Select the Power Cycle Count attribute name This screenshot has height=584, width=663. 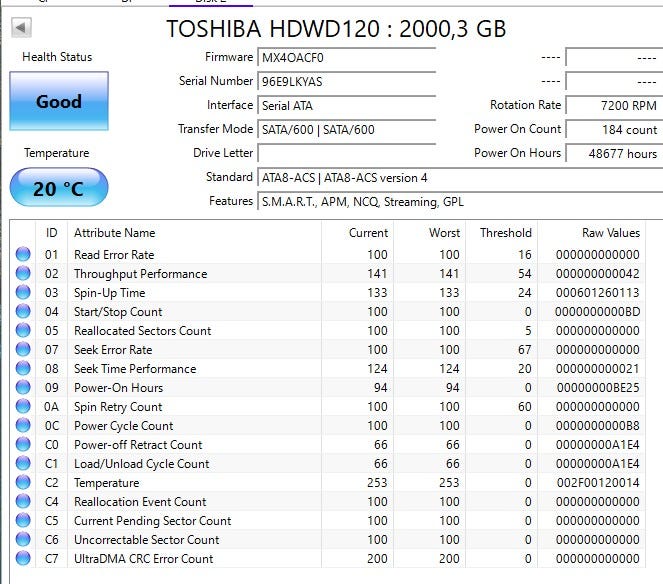pyautogui.click(x=123, y=426)
